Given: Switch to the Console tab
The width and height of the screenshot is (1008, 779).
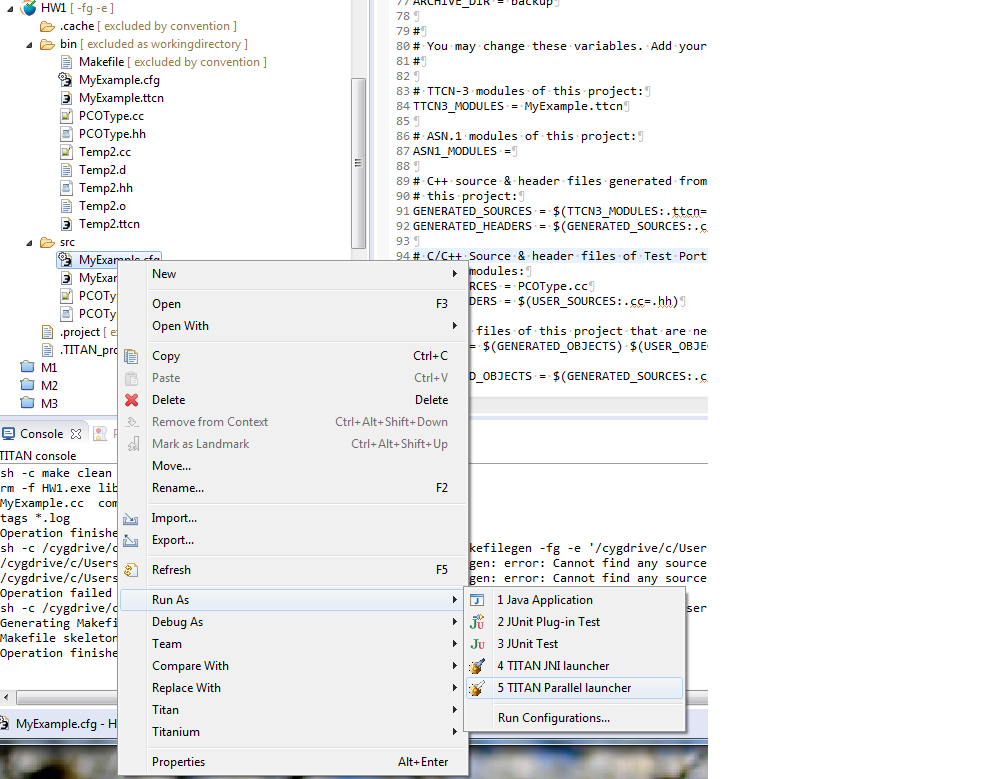Looking at the screenshot, I should tap(41, 434).
